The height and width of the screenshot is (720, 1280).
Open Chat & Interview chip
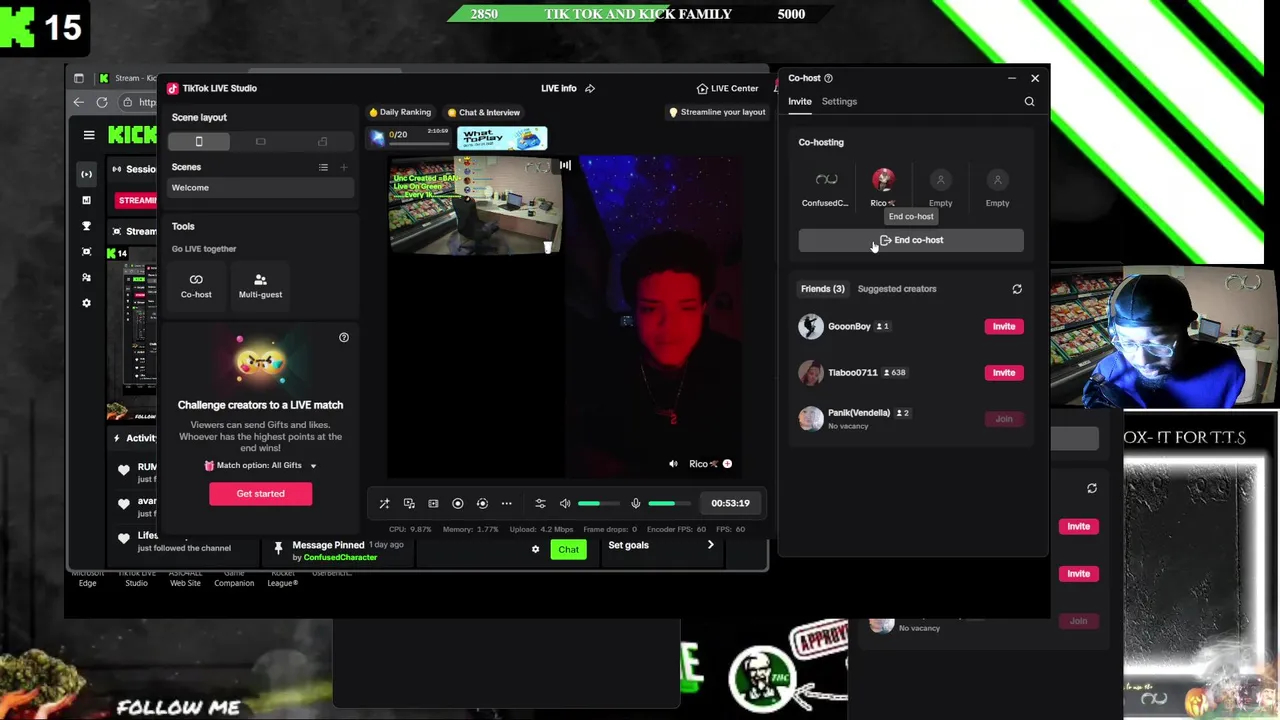click(x=483, y=112)
